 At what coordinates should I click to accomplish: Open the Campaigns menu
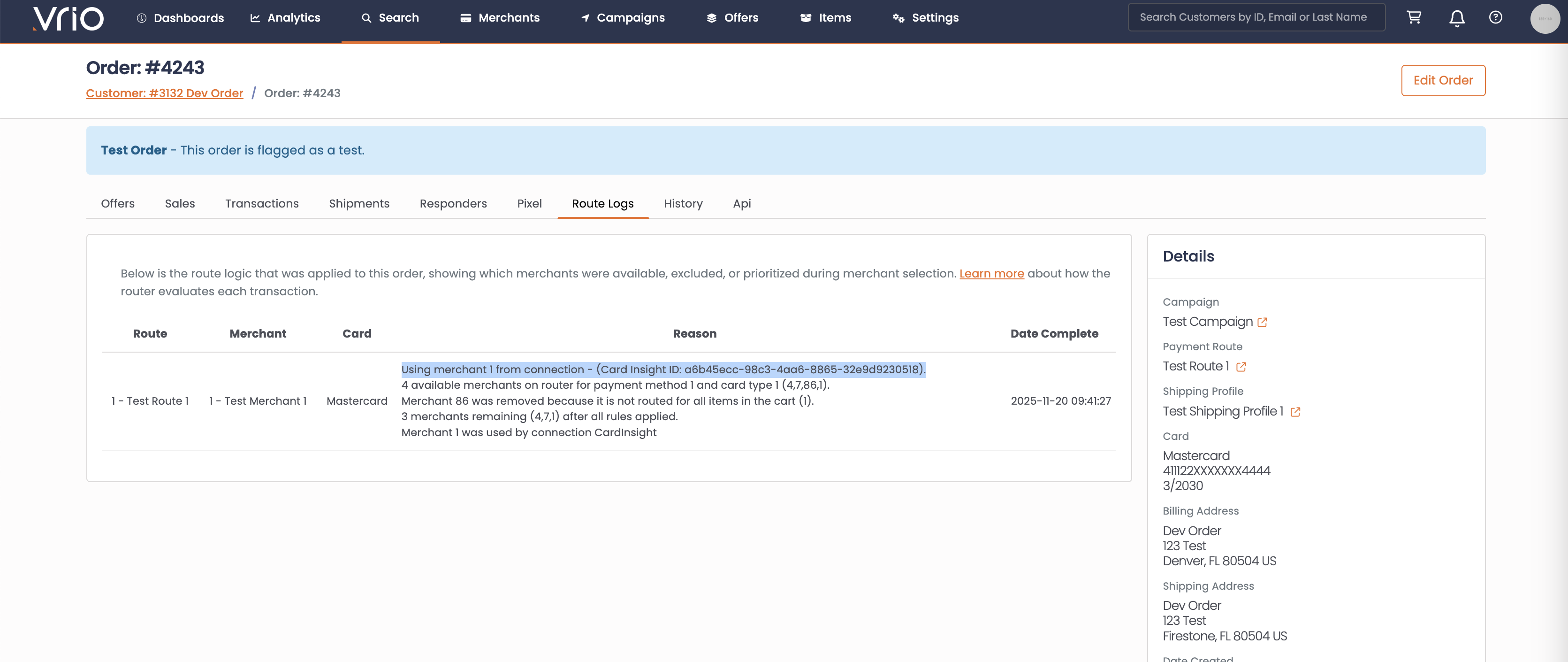[x=623, y=18]
